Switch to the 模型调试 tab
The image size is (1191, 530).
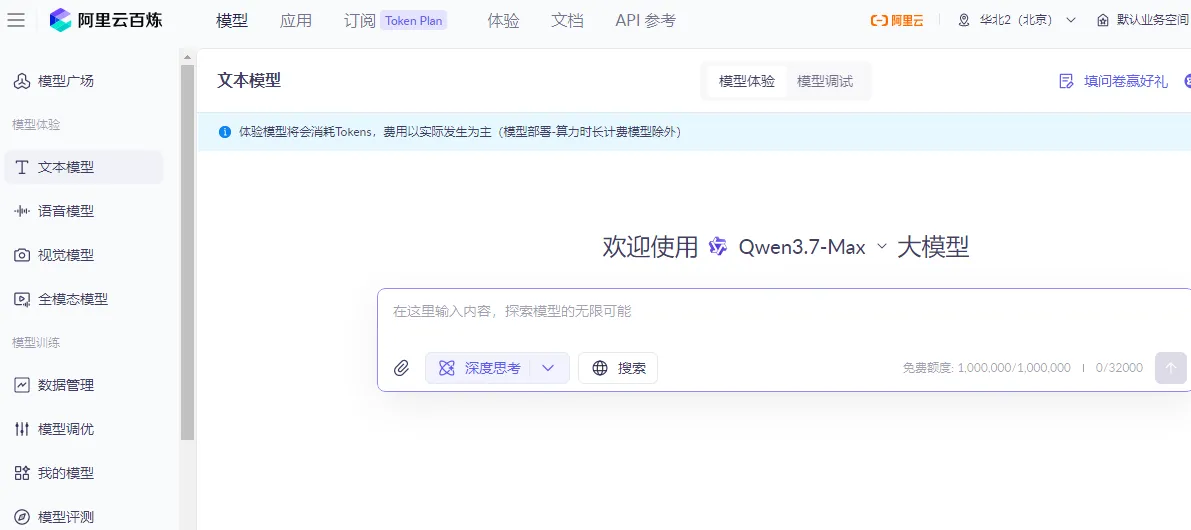[825, 81]
